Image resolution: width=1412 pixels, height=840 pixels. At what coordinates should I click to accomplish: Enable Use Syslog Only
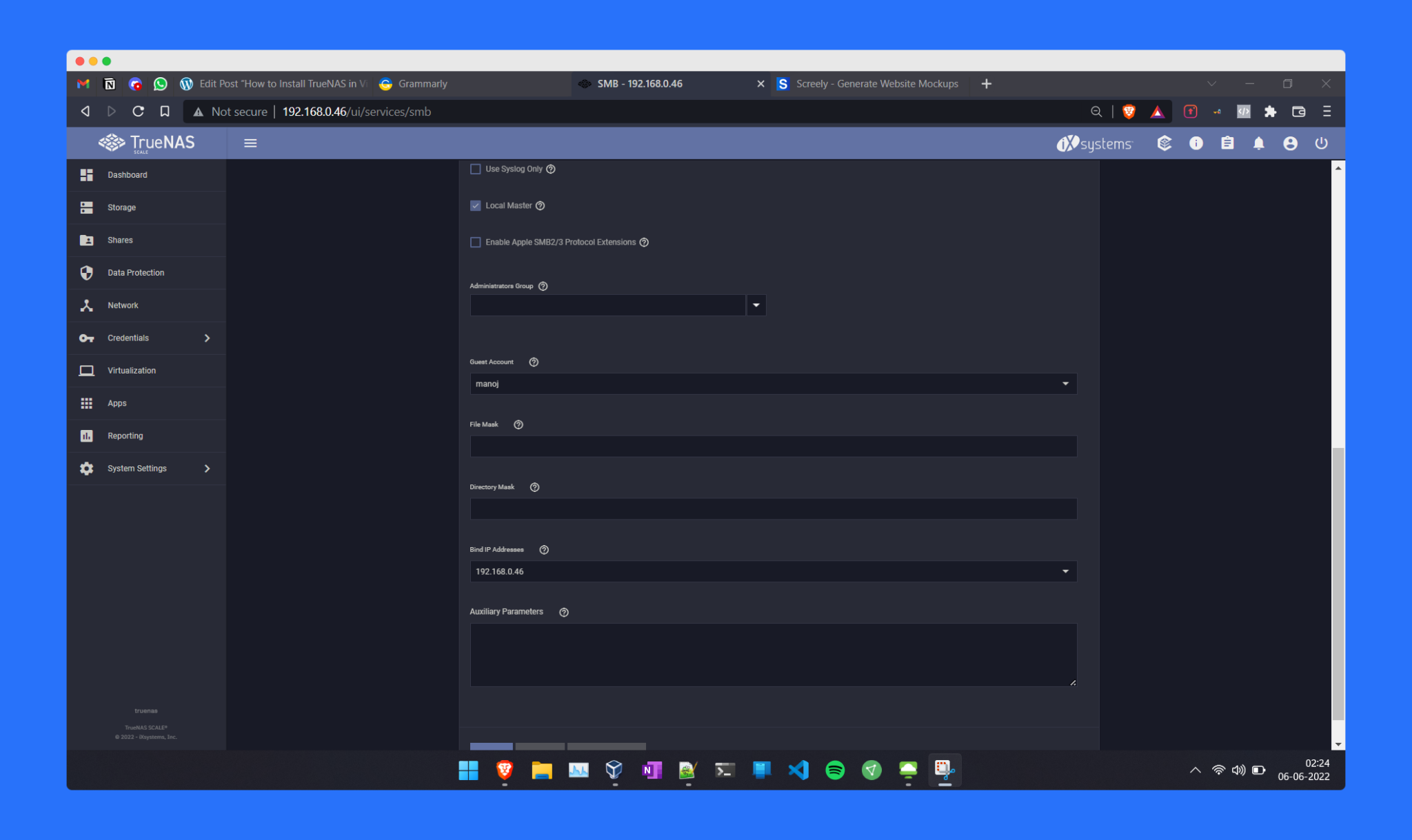[x=475, y=168]
